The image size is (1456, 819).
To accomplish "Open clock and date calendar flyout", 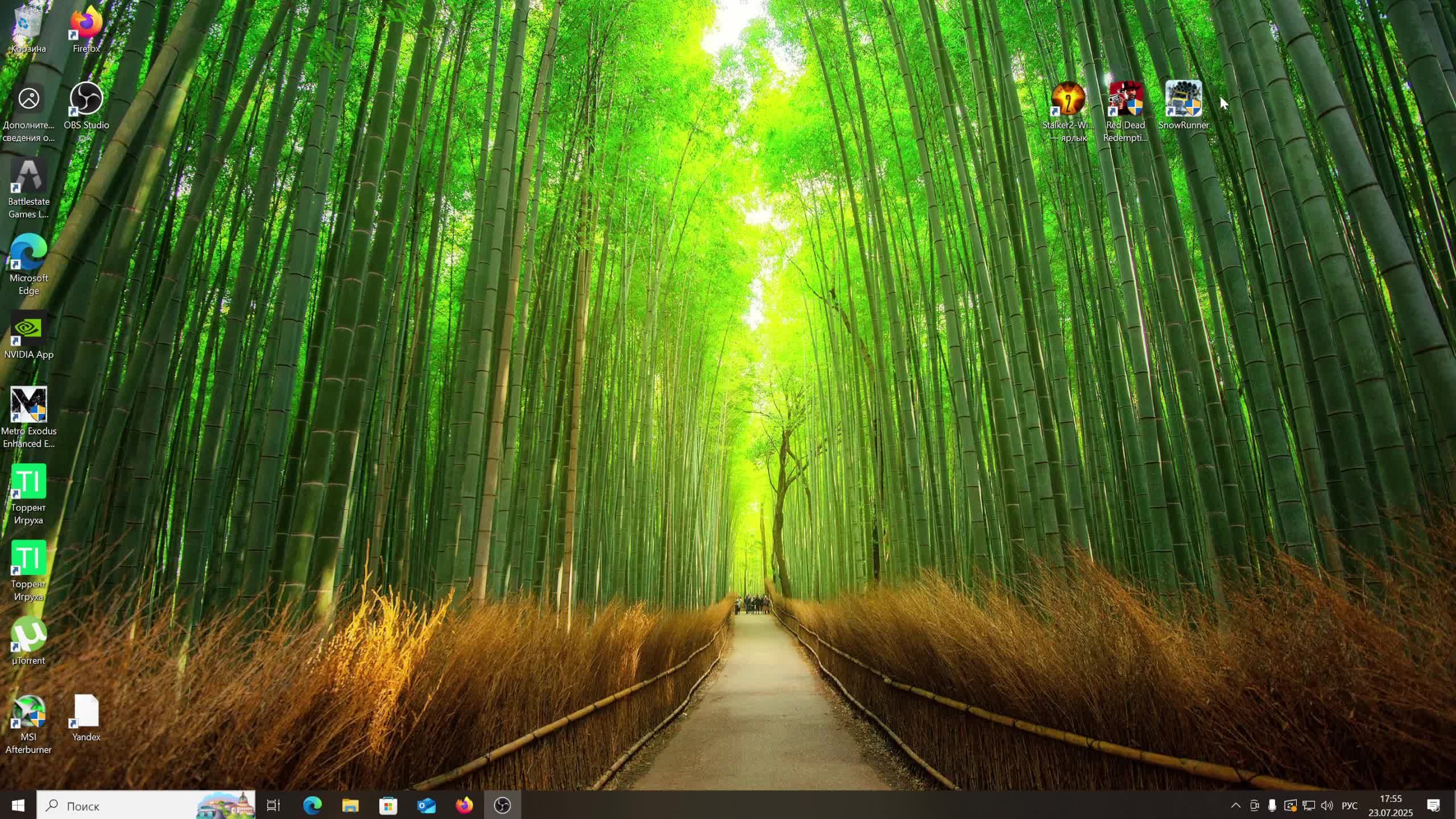I will coord(1391,805).
